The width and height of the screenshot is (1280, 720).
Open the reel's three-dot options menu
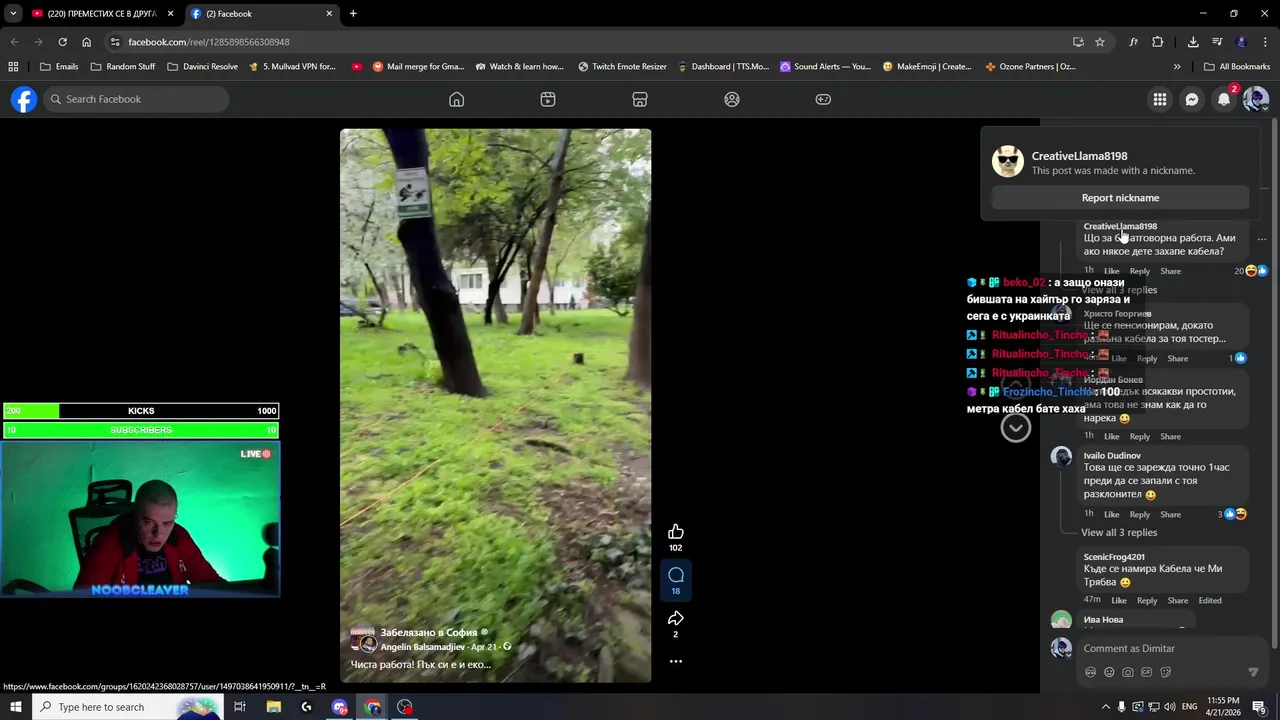[x=676, y=661]
